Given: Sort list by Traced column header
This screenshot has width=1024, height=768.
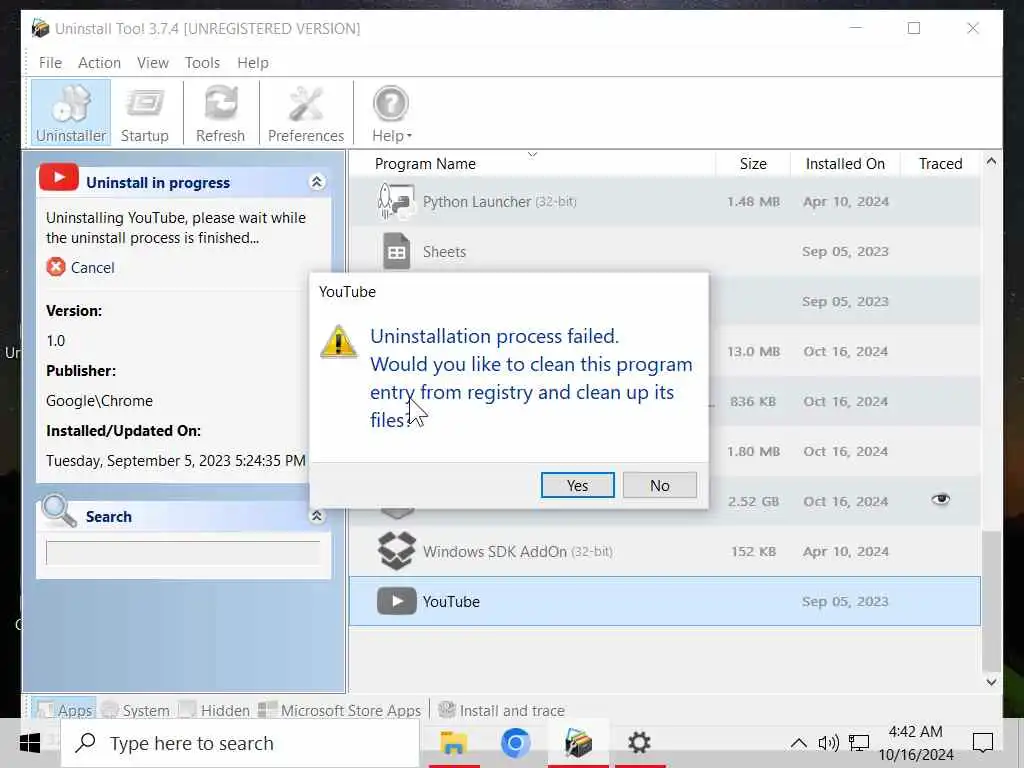Looking at the screenshot, I should point(940,164).
